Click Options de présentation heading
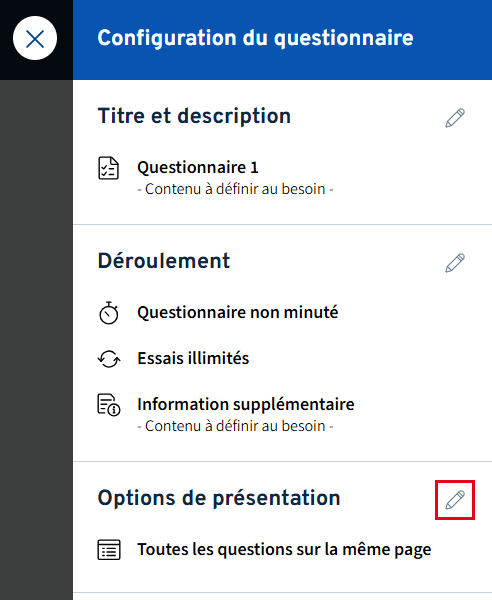Viewport: 492px width, 600px height. click(x=219, y=498)
